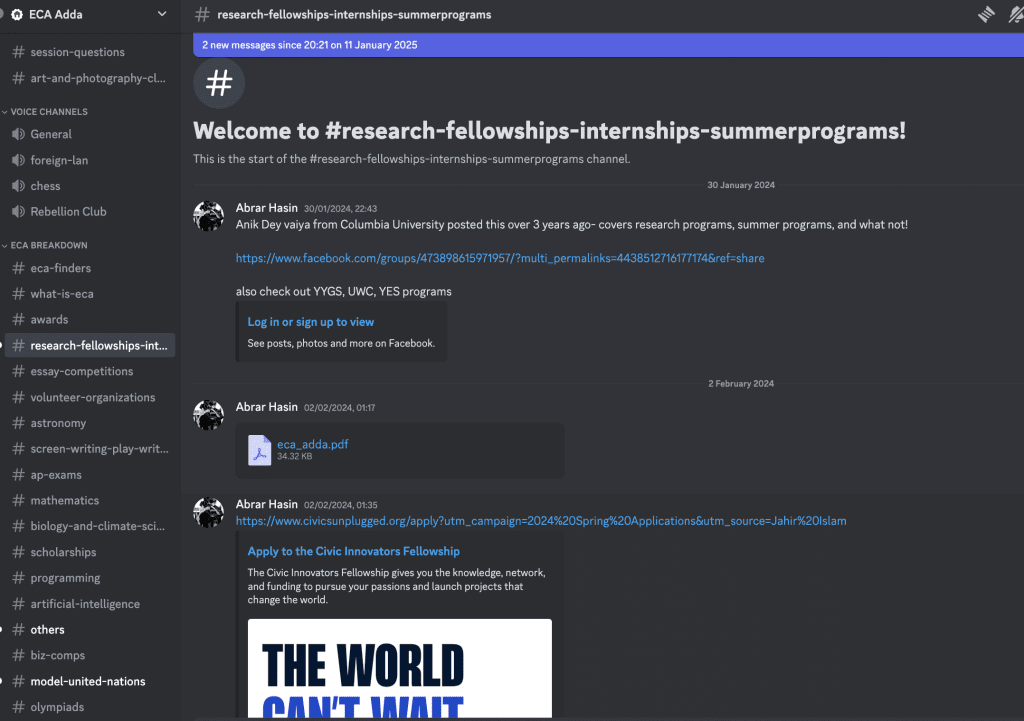Open the ECA Adda server dropdown menu
Screen dimensions: 1024x721
[x=163, y=14]
